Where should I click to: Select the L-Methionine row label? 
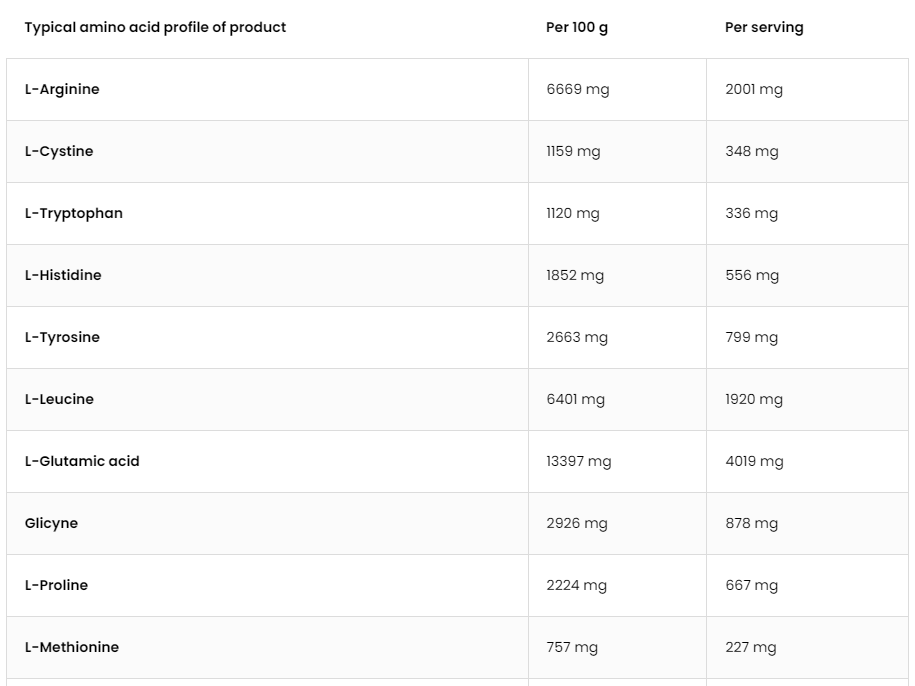72,647
